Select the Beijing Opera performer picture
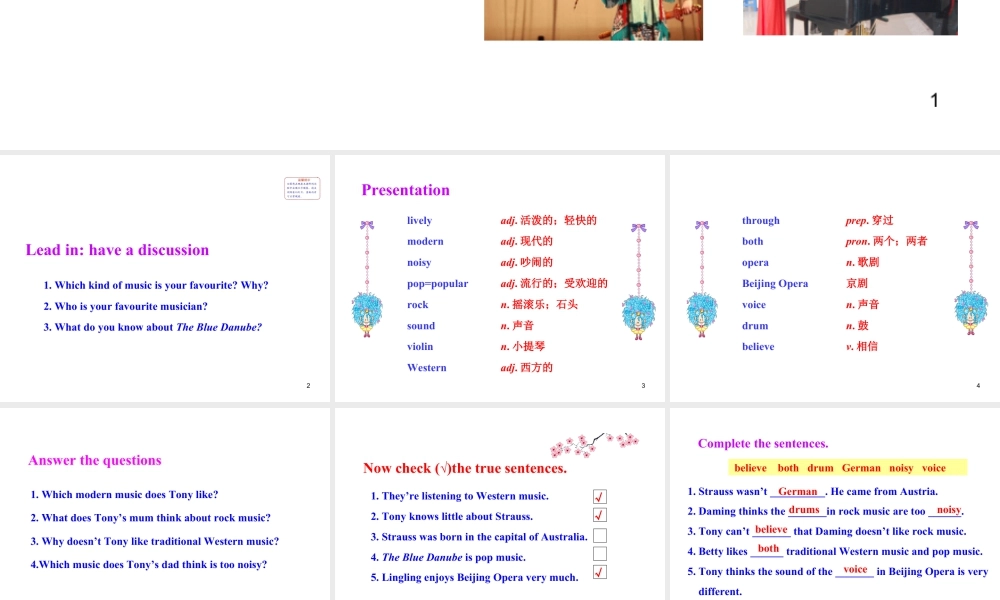 (593, 19)
